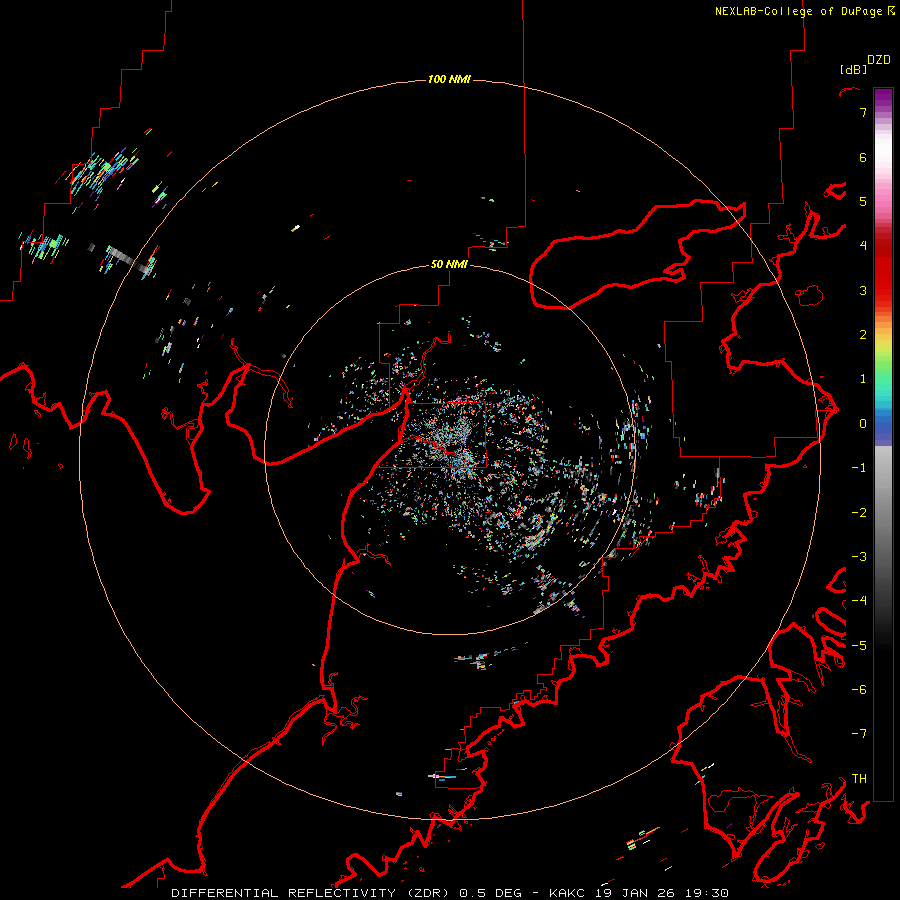The width and height of the screenshot is (900, 900).
Task: Click the KAKC station identifier
Action: [567, 893]
